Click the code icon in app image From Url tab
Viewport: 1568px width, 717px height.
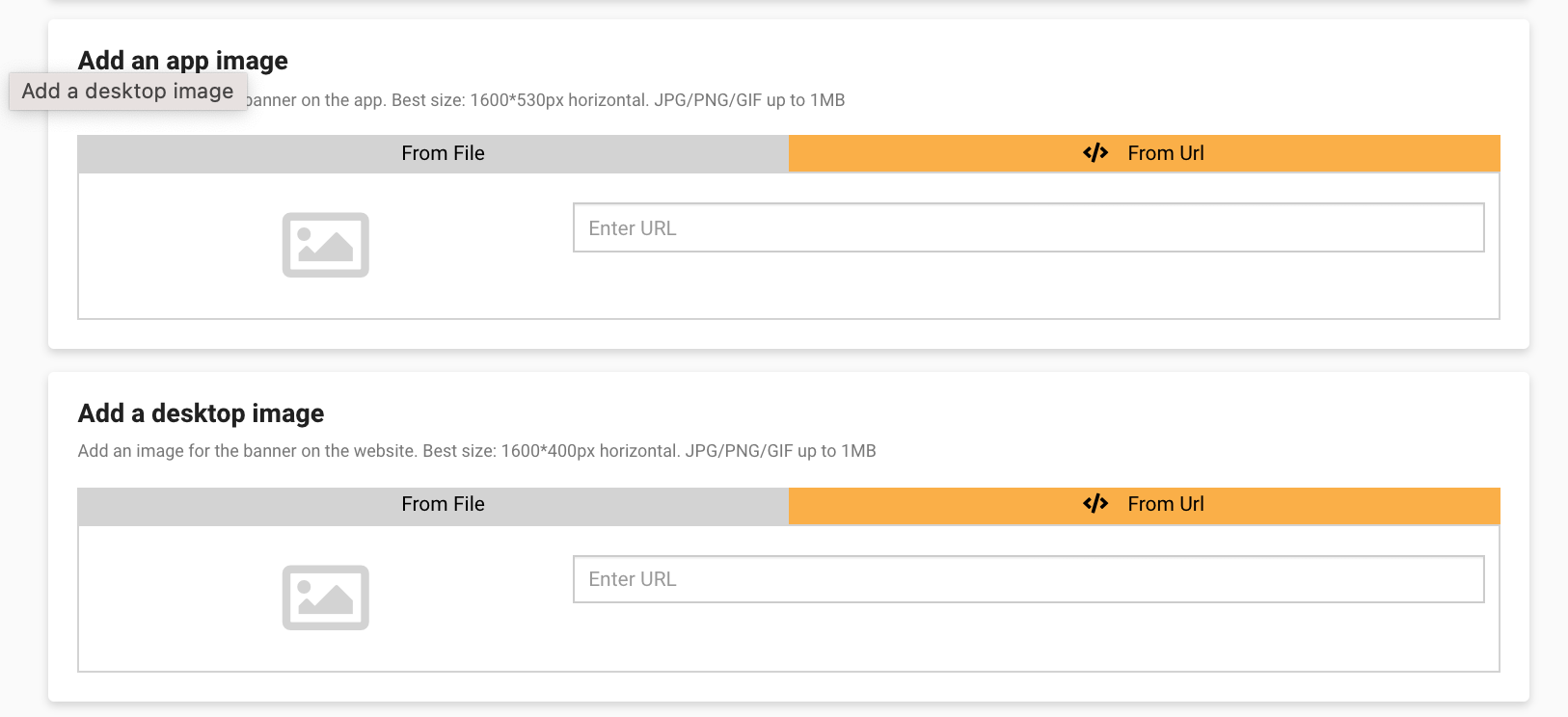click(1095, 153)
